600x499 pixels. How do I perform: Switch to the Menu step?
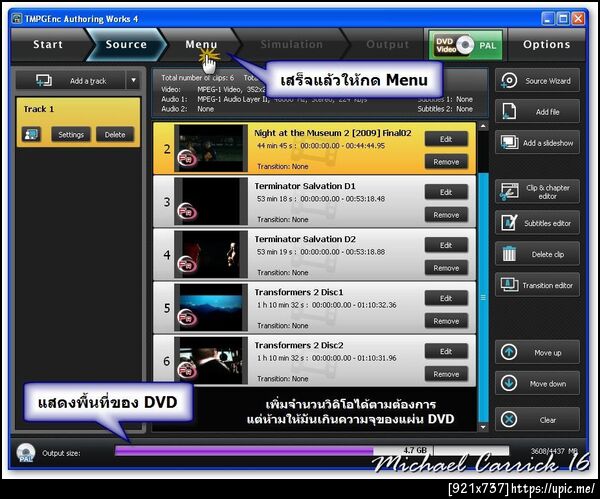click(201, 44)
